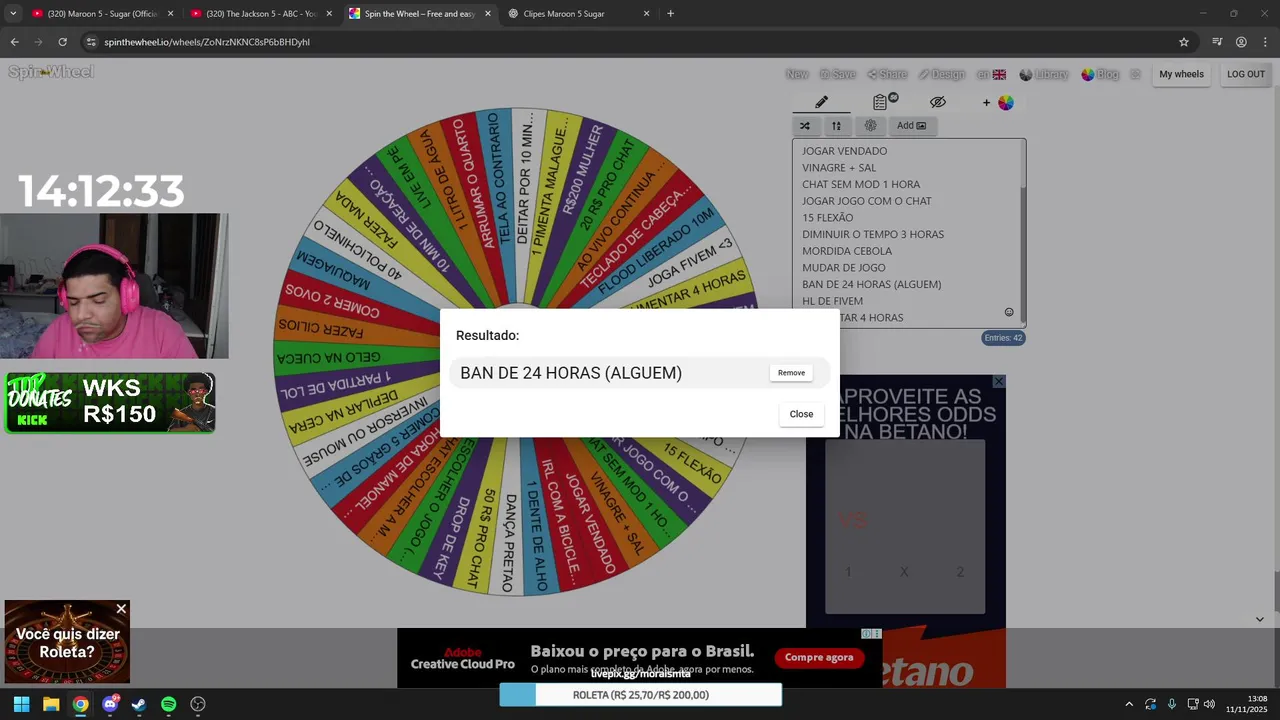Close the Resultado dialog
1280x720 pixels.
(801, 414)
